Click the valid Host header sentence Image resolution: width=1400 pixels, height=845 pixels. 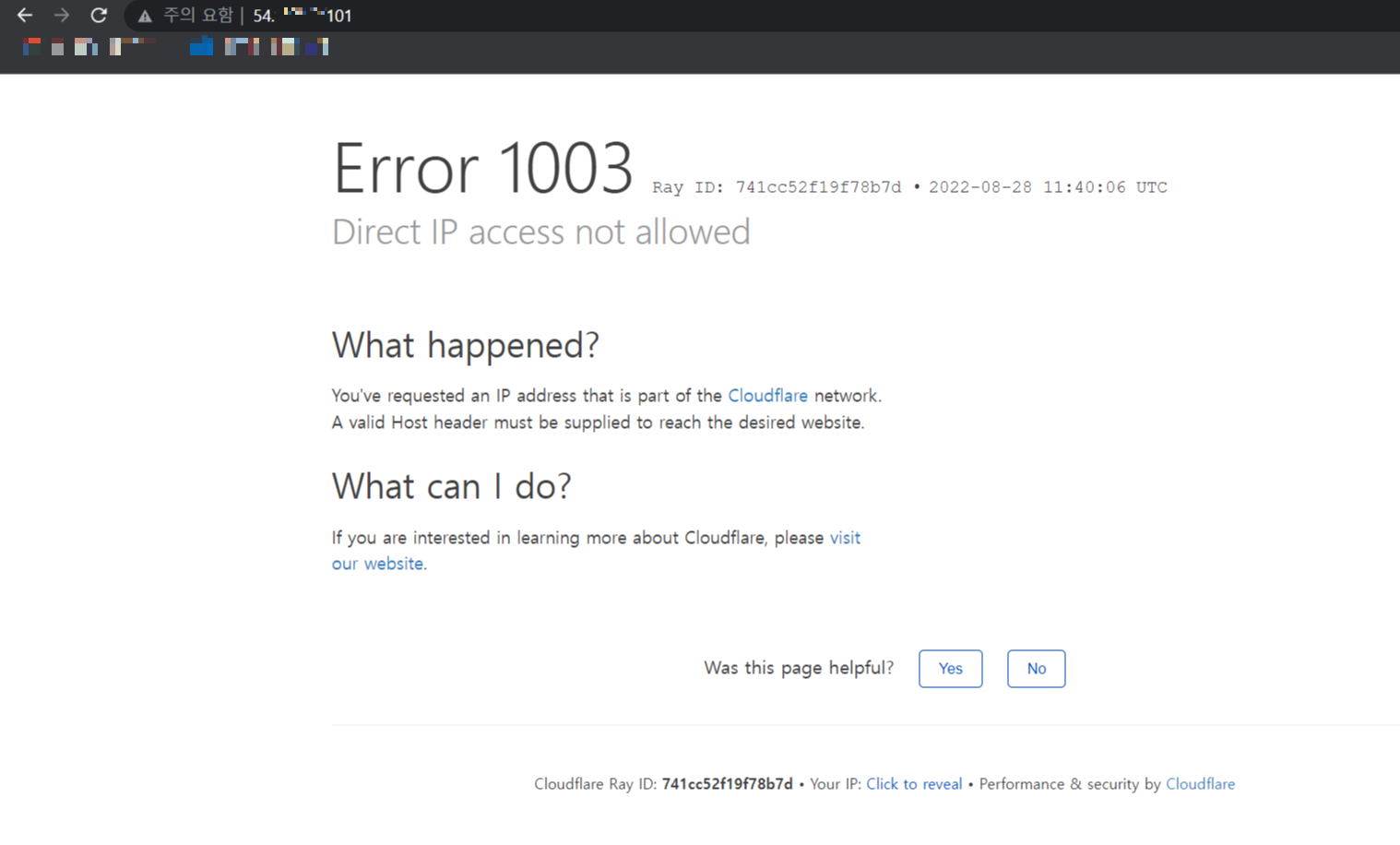pos(599,422)
